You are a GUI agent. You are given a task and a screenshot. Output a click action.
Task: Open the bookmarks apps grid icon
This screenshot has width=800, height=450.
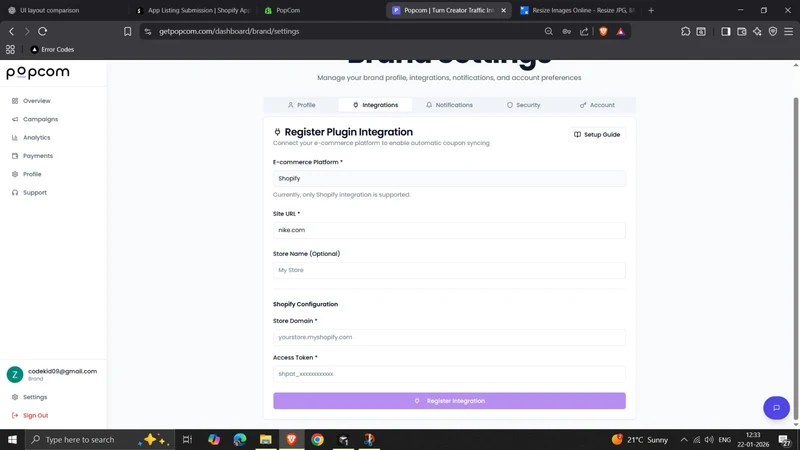(x=10, y=49)
